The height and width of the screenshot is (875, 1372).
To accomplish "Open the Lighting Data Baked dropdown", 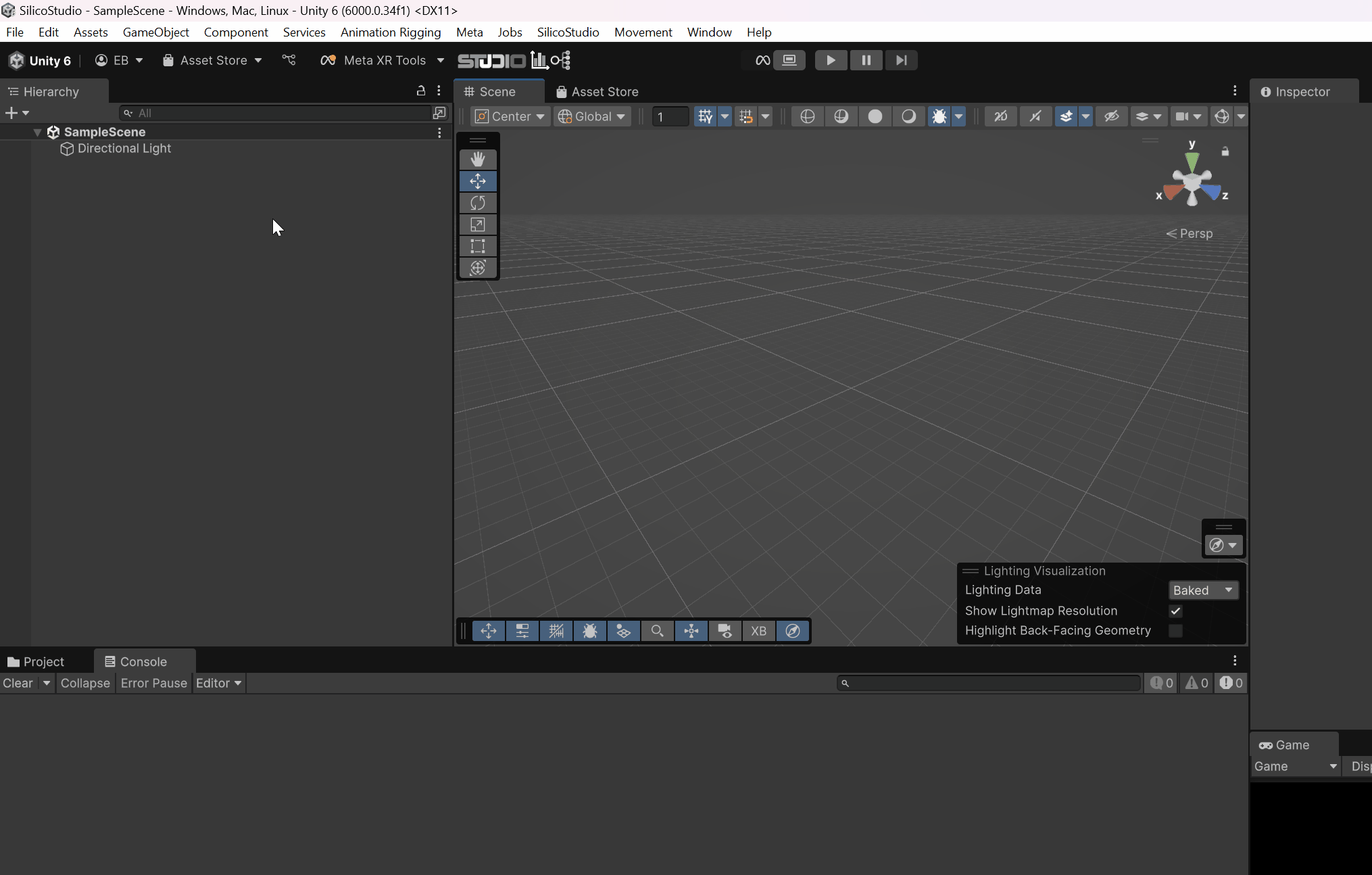I will (1203, 590).
